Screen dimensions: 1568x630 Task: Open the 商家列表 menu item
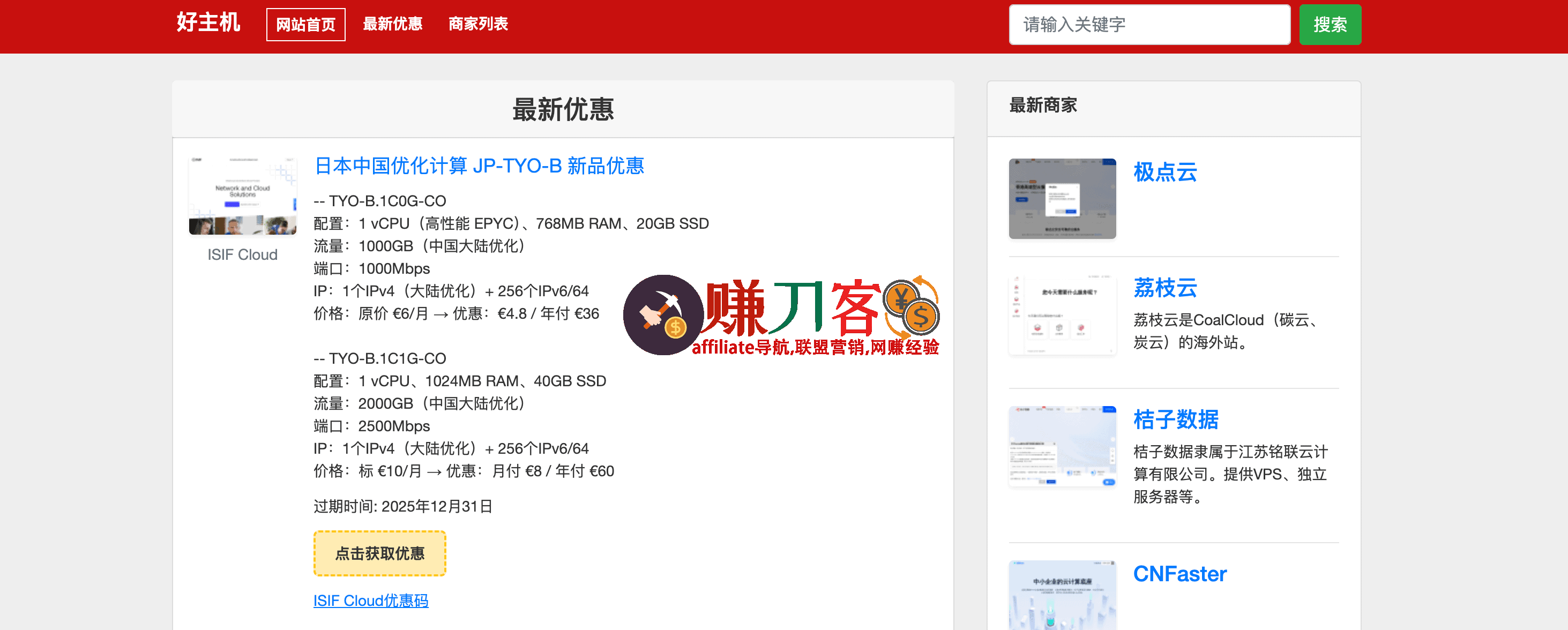click(x=478, y=24)
